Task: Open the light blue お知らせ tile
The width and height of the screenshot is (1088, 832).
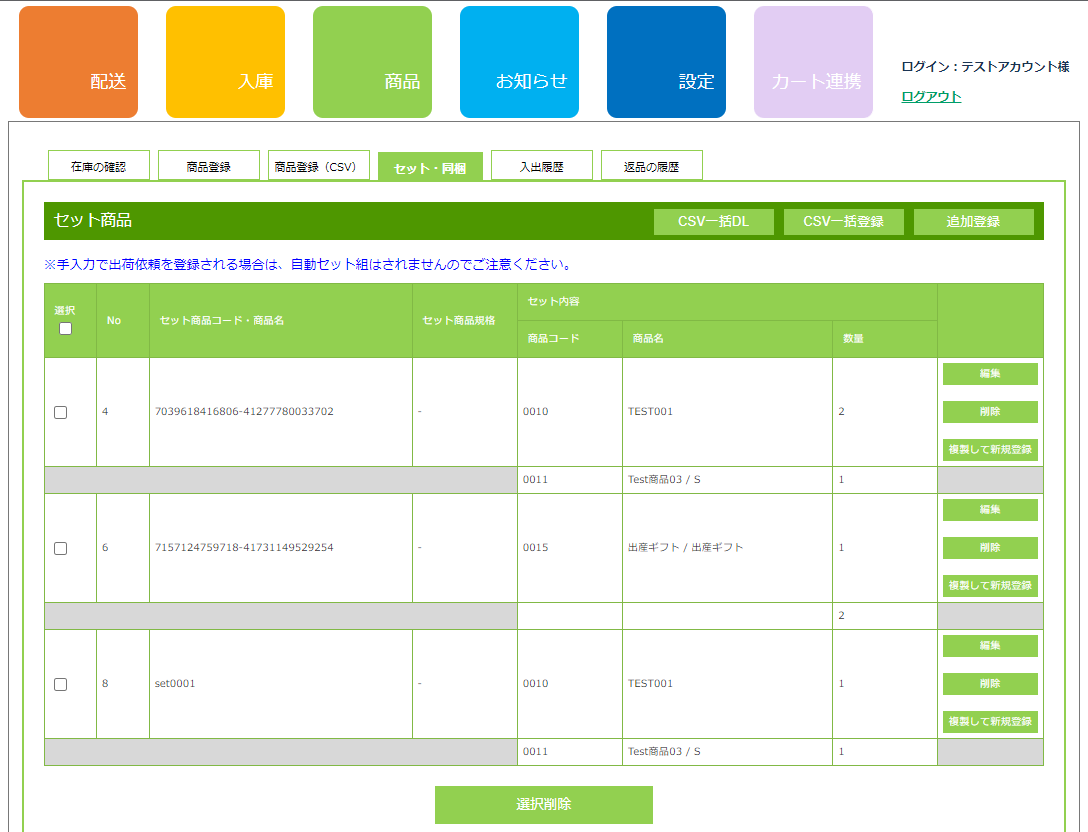Action: (x=519, y=62)
